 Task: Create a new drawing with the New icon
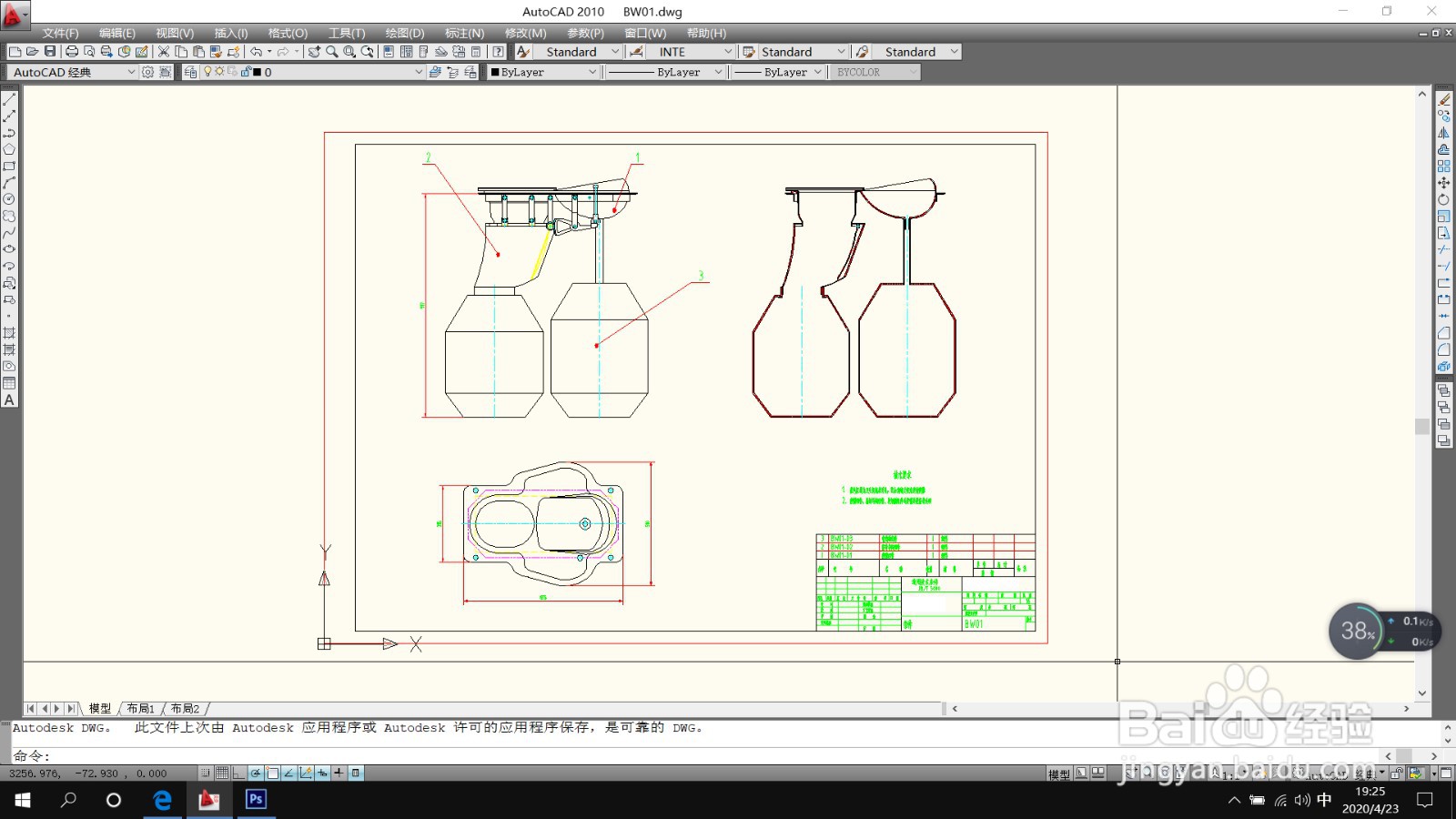15,52
